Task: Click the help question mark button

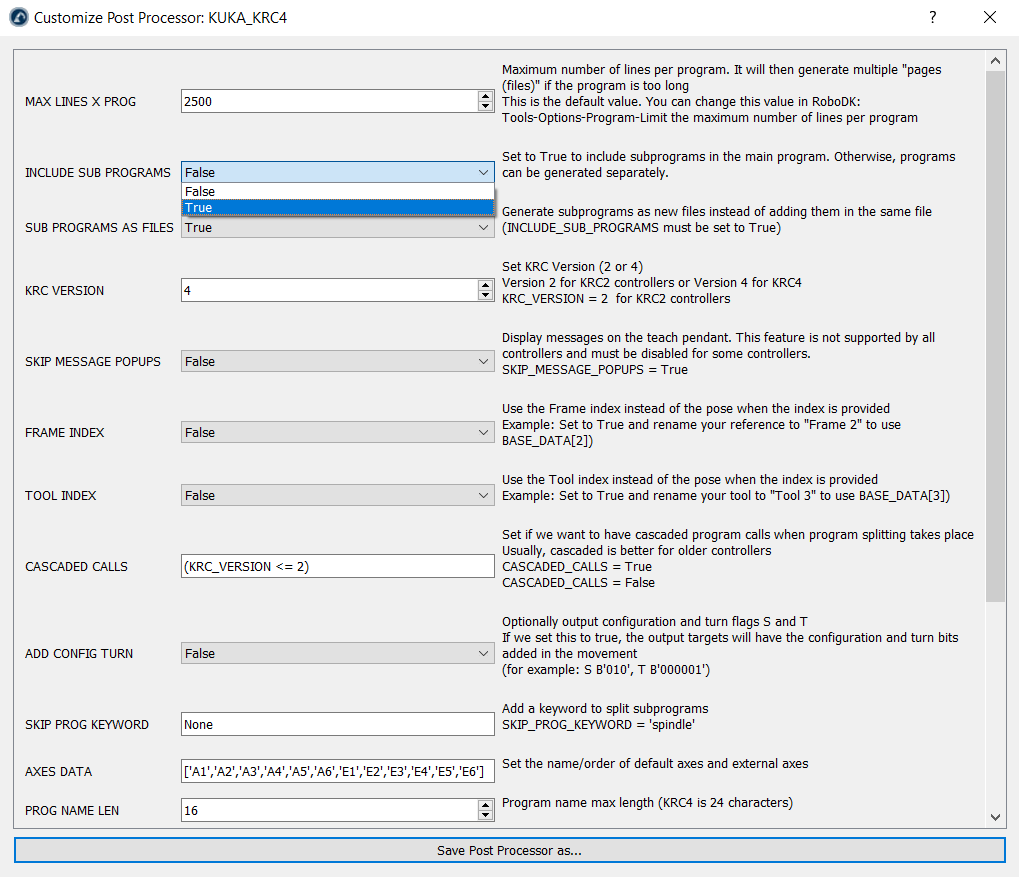Action: pyautogui.click(x=932, y=18)
